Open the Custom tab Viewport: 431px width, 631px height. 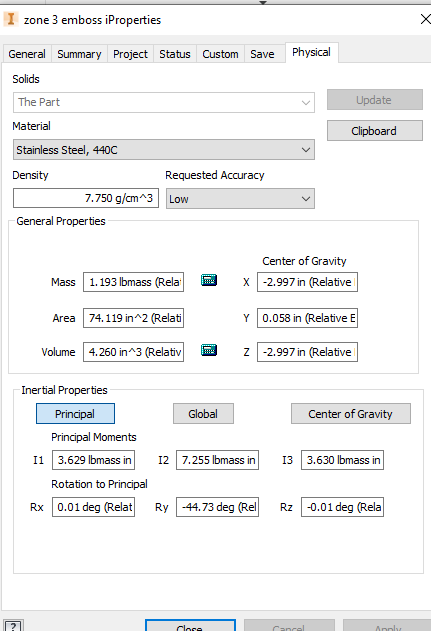pos(220,54)
